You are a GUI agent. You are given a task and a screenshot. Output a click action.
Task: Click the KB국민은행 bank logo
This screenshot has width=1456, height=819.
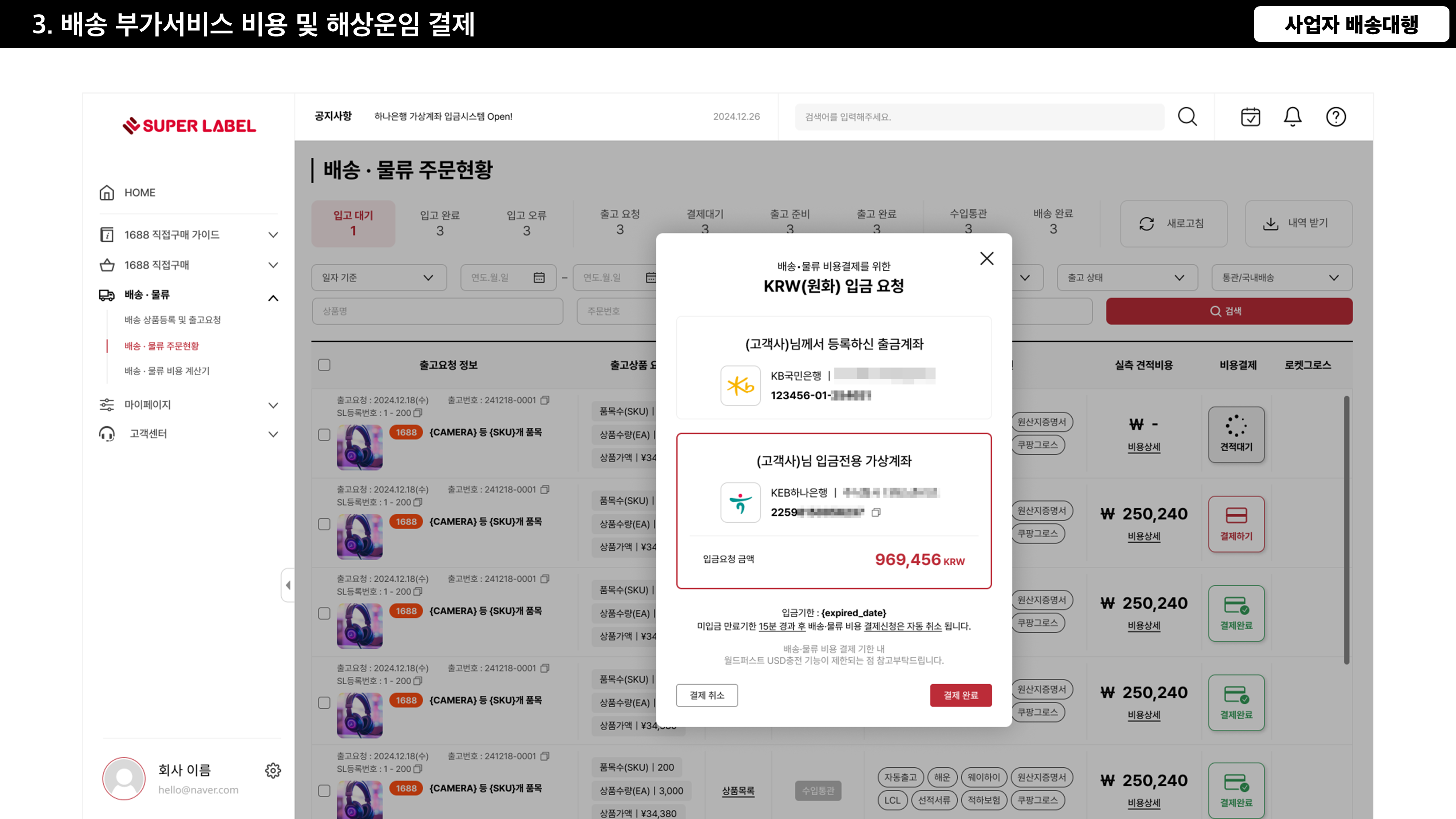pyautogui.click(x=740, y=386)
